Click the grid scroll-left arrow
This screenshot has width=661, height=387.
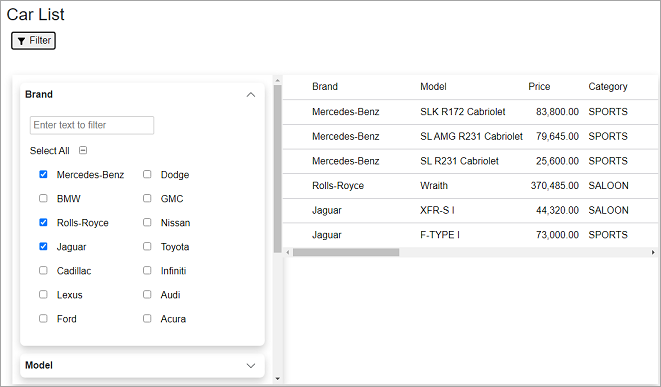point(288,252)
